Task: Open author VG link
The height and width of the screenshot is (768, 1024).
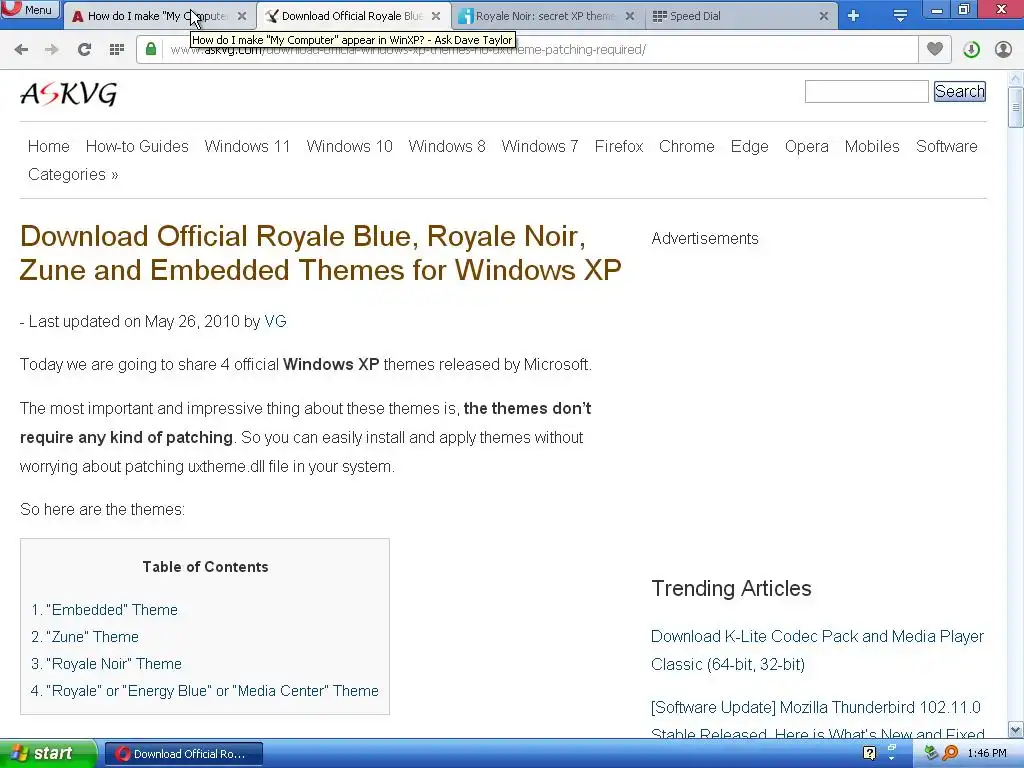Action: (x=275, y=321)
